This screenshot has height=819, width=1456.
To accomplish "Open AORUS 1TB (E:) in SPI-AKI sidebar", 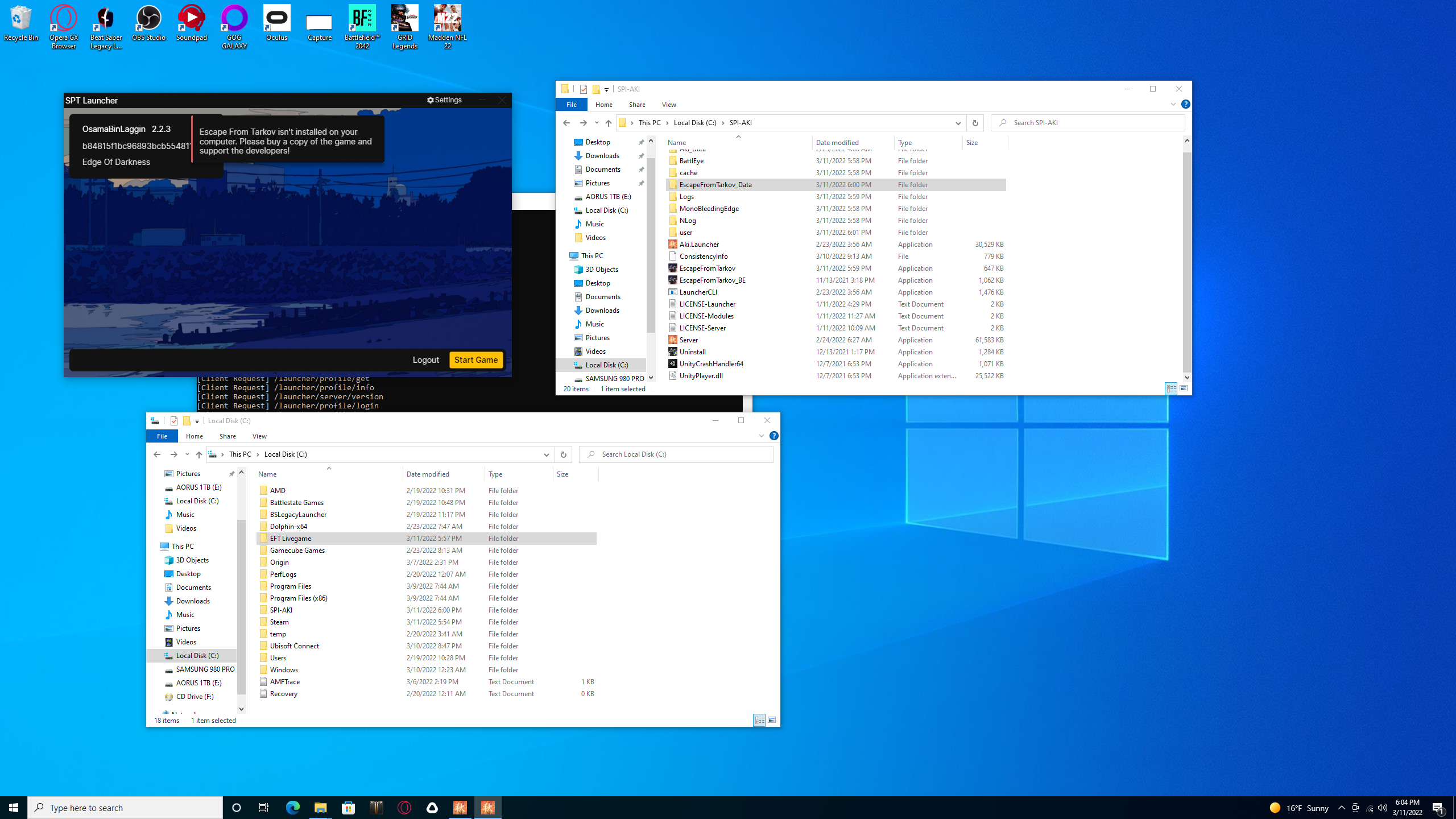I will pos(608,197).
